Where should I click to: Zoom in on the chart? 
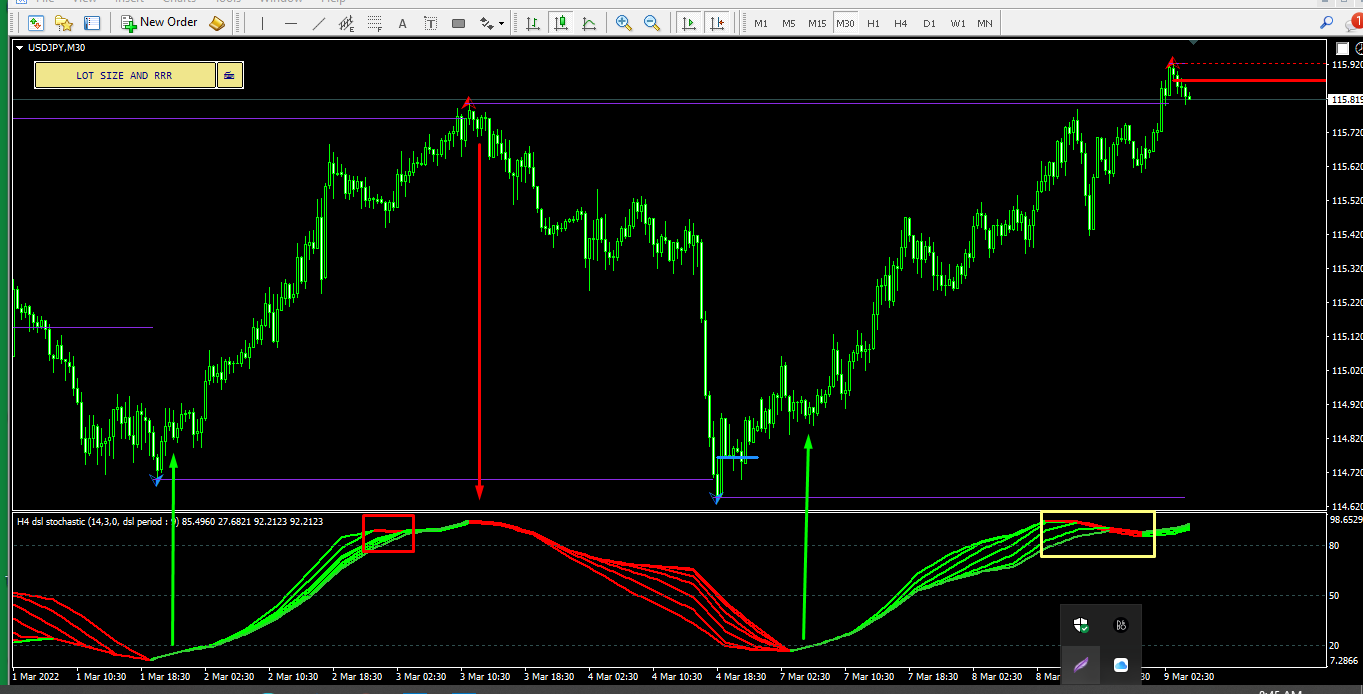[x=623, y=22]
